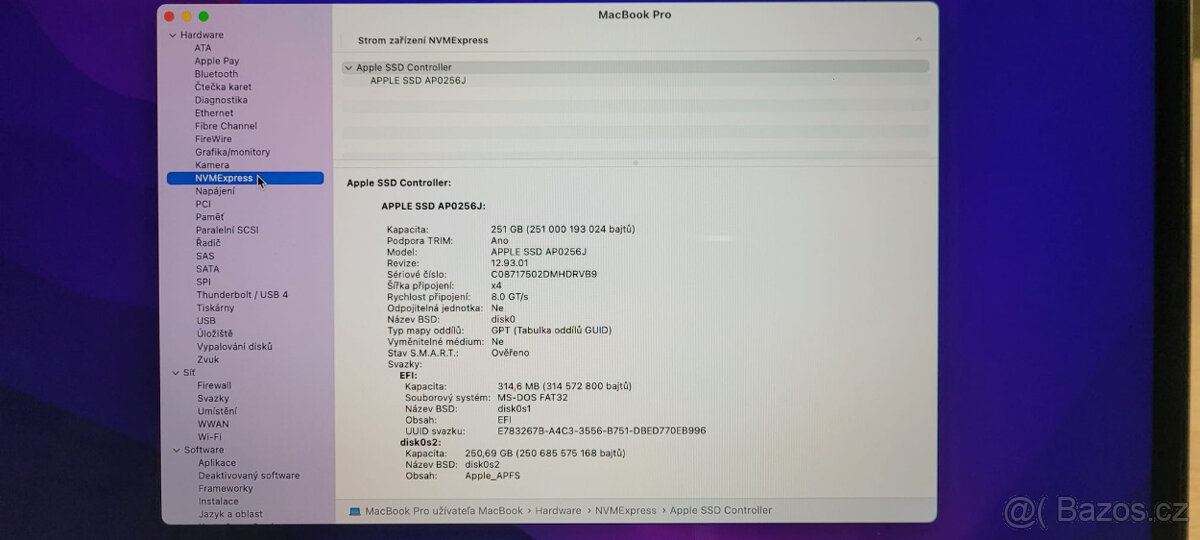Select Grafika/monitory entry
This screenshot has height=540, width=1200.
tap(233, 152)
